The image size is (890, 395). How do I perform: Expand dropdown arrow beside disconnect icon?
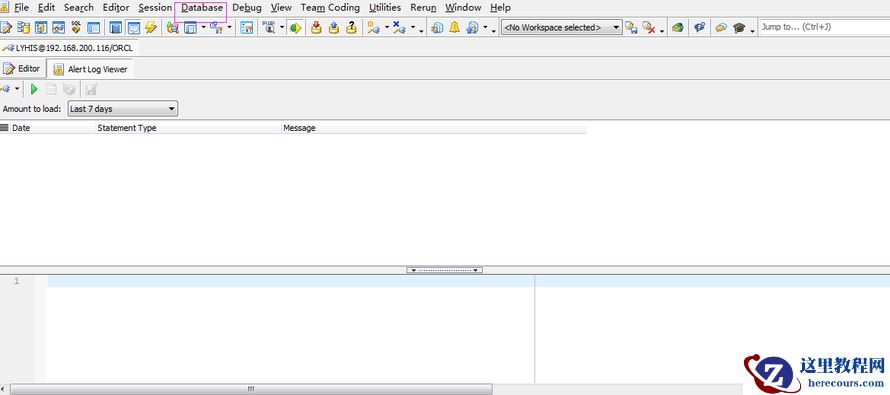pyautogui.click(x=413, y=27)
